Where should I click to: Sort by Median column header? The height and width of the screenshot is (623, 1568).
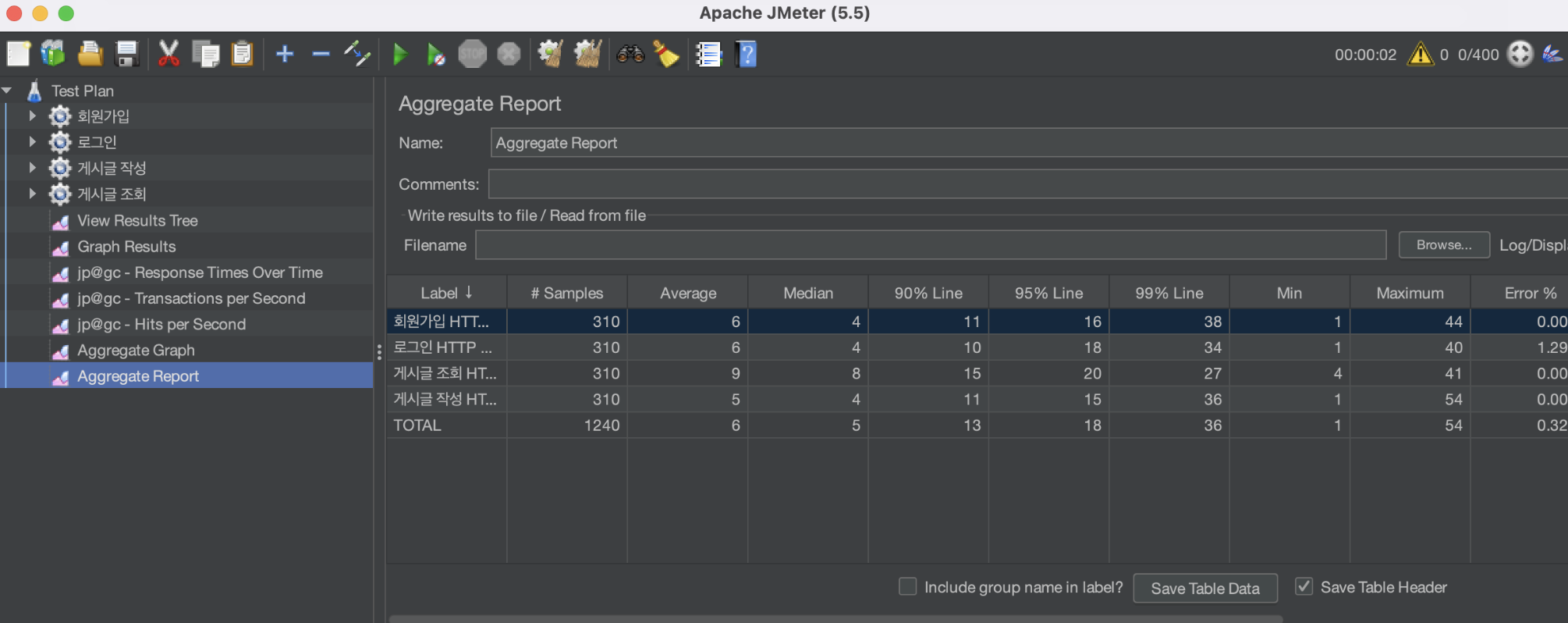808,293
